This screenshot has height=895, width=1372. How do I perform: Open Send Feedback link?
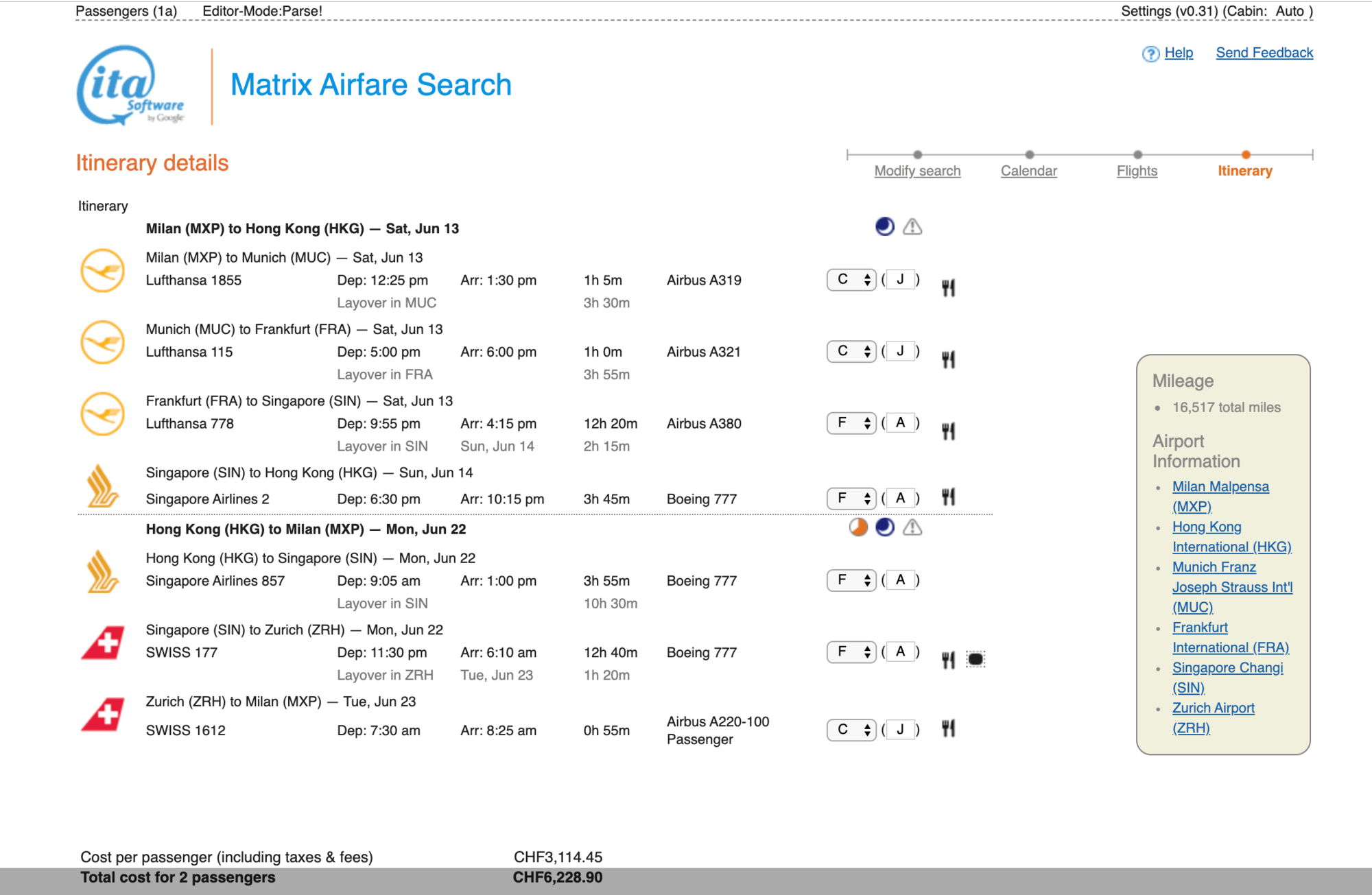coord(1264,53)
